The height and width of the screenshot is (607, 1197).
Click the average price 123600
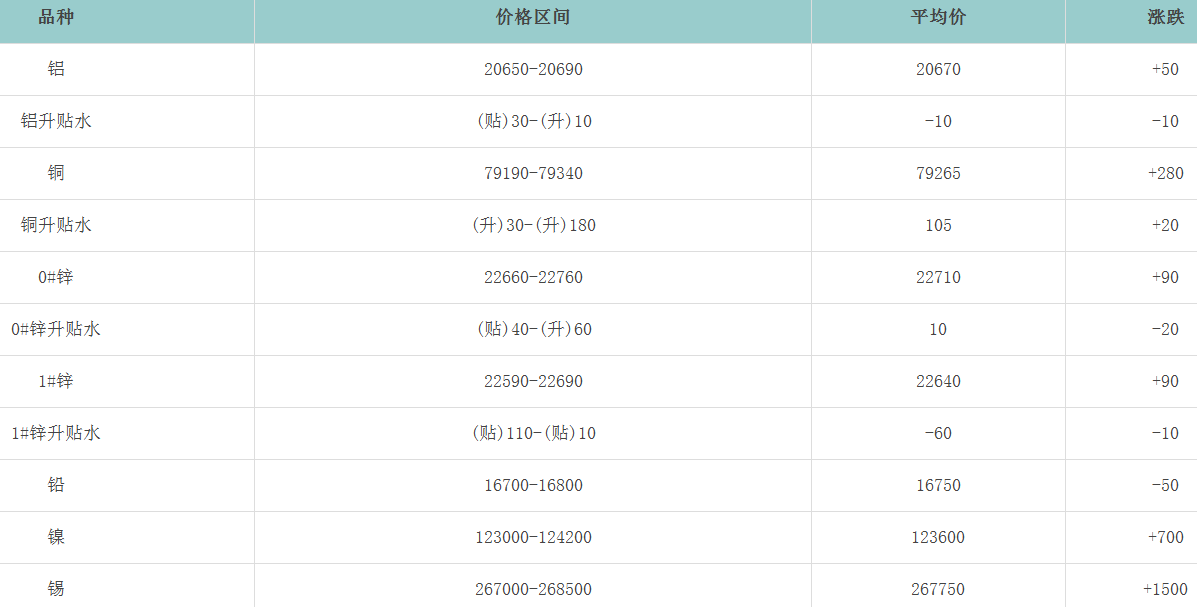click(938, 538)
